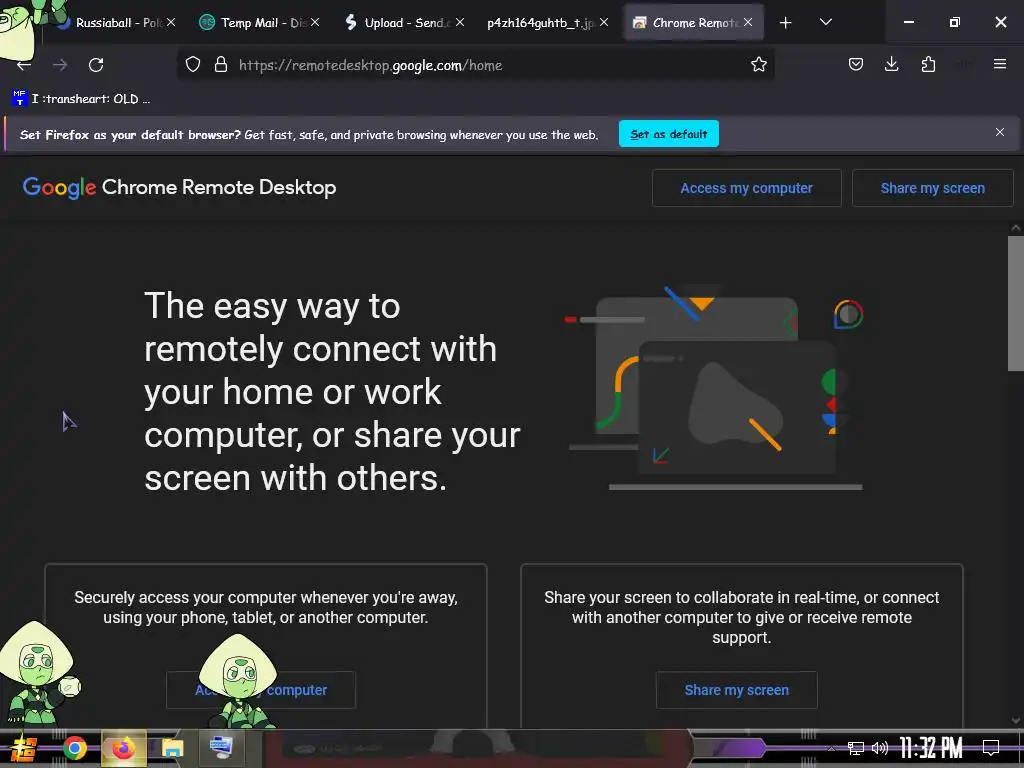Click the Firefox taskbar icon
1024x768 pixels.
click(x=123, y=748)
